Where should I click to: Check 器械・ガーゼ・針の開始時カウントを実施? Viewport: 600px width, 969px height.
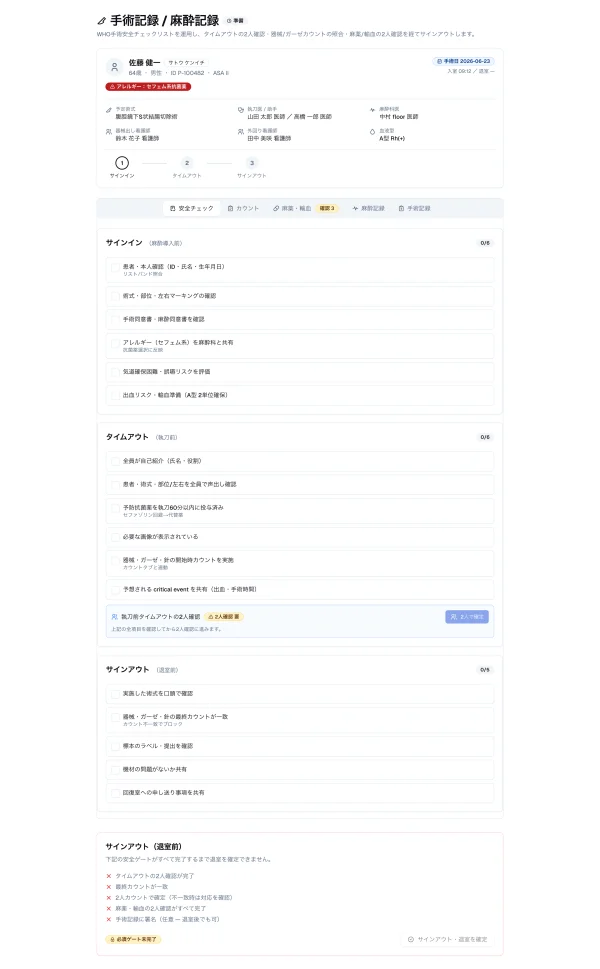tap(115, 561)
